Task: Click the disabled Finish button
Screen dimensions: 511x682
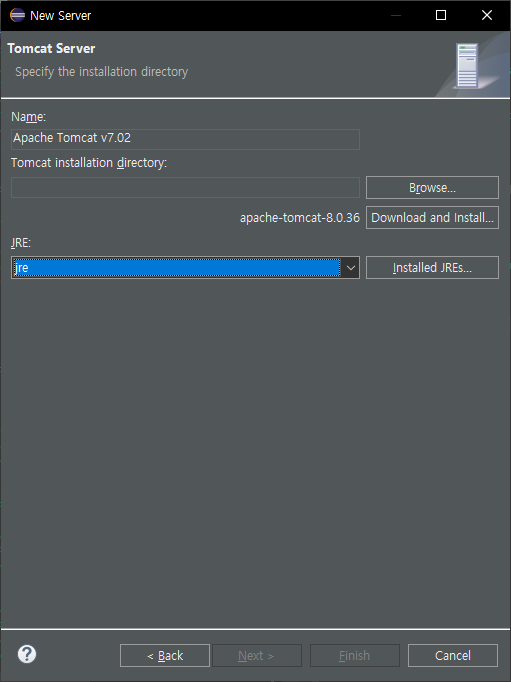Action: [x=355, y=655]
